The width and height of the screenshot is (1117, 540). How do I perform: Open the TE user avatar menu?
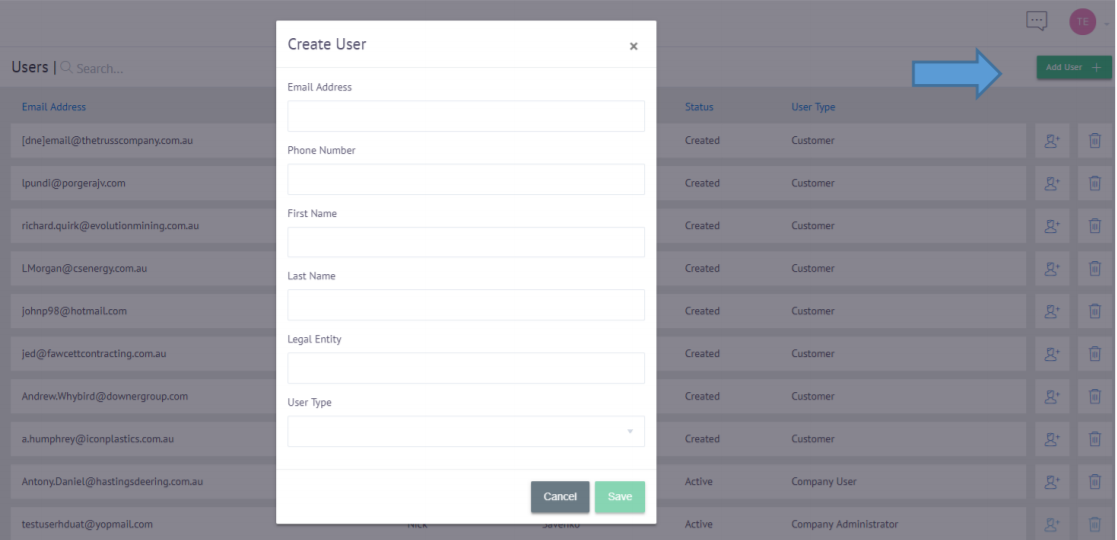tap(1082, 21)
